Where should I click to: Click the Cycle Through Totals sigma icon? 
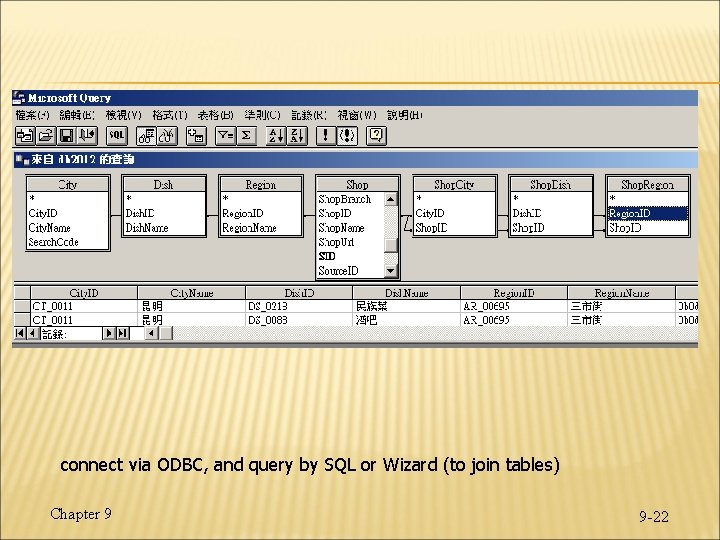pyautogui.click(x=246, y=135)
